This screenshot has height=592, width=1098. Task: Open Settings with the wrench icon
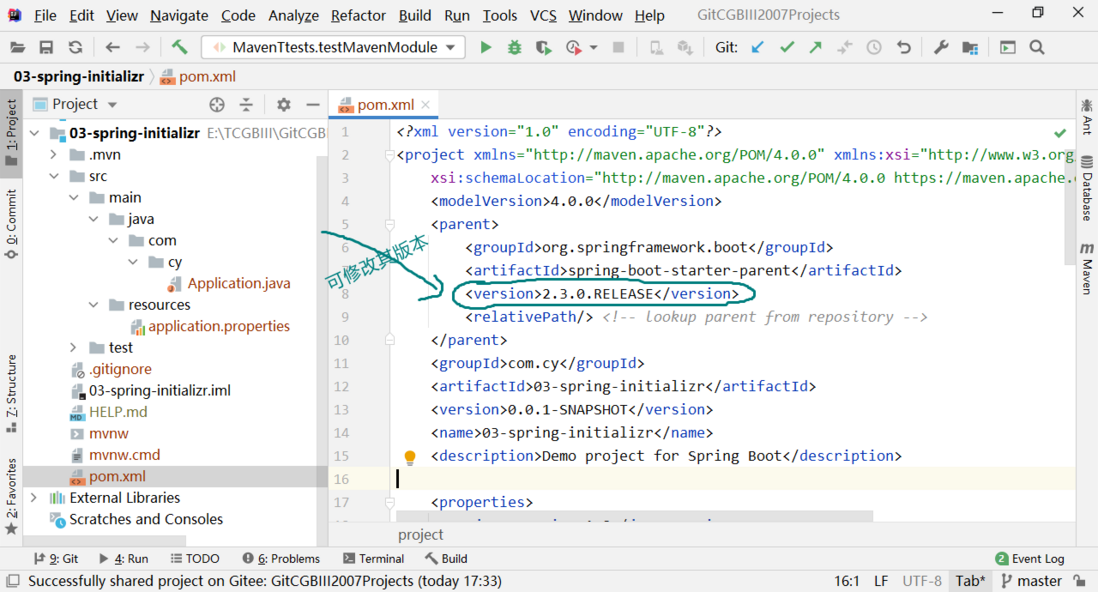940,48
